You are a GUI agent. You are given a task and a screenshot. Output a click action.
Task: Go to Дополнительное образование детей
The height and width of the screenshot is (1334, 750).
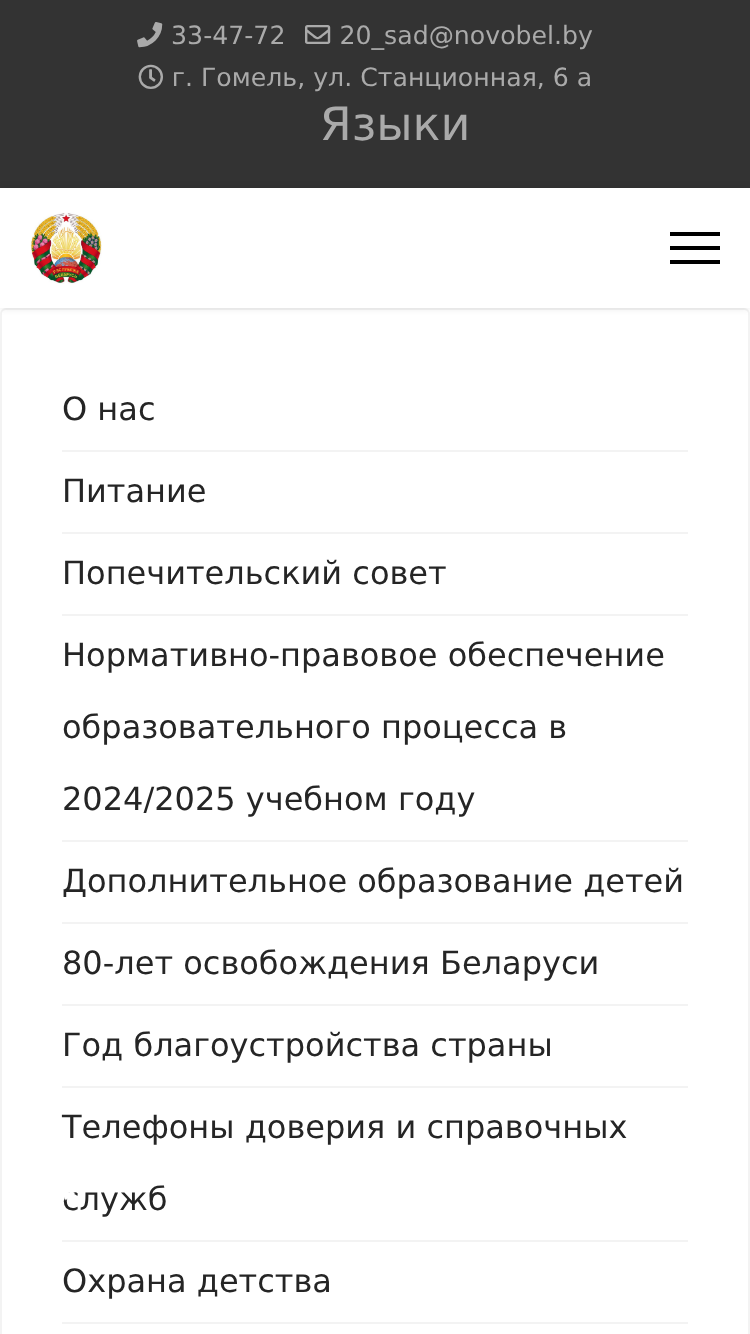375,882
